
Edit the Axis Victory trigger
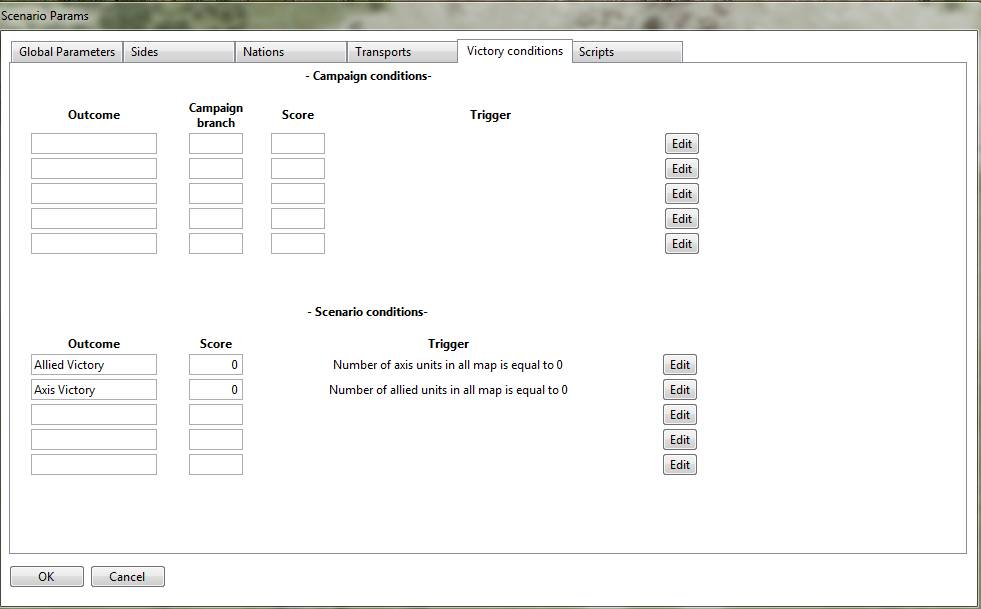[x=680, y=390]
